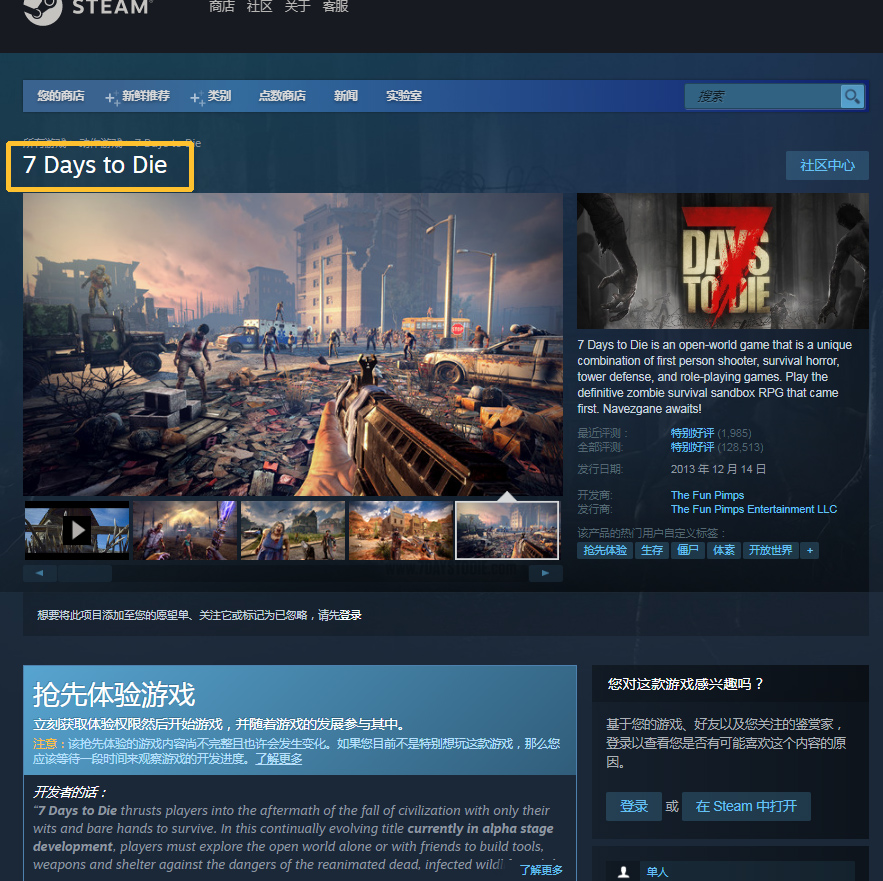Select the lightning zombie screenshot thumbnail
The height and width of the screenshot is (881, 883).
(x=185, y=530)
